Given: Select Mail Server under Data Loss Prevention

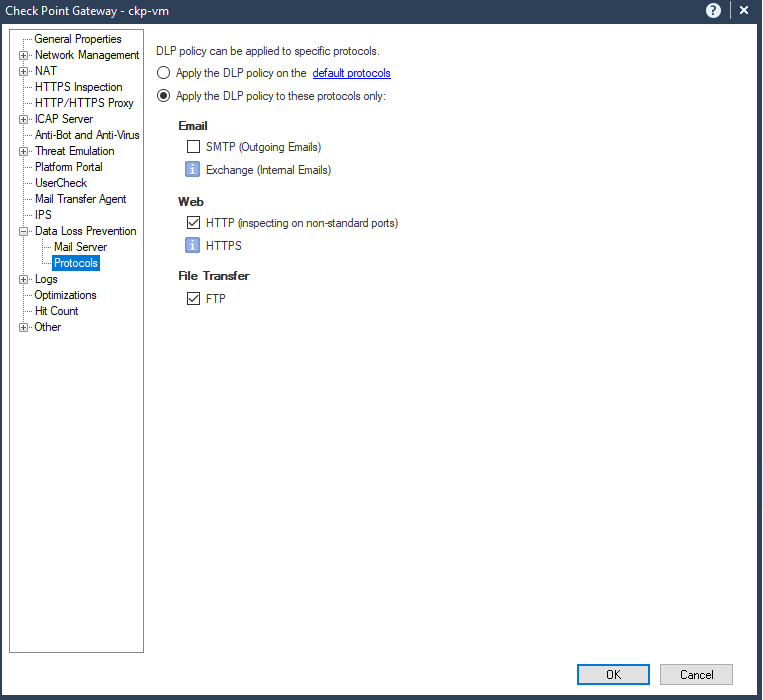Looking at the screenshot, I should pos(80,247).
